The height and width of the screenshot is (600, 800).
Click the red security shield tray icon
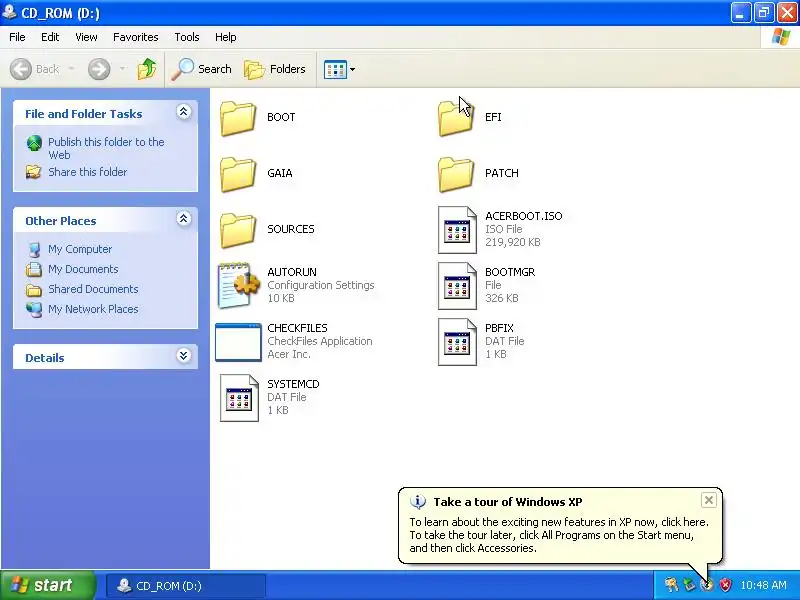tap(725, 585)
